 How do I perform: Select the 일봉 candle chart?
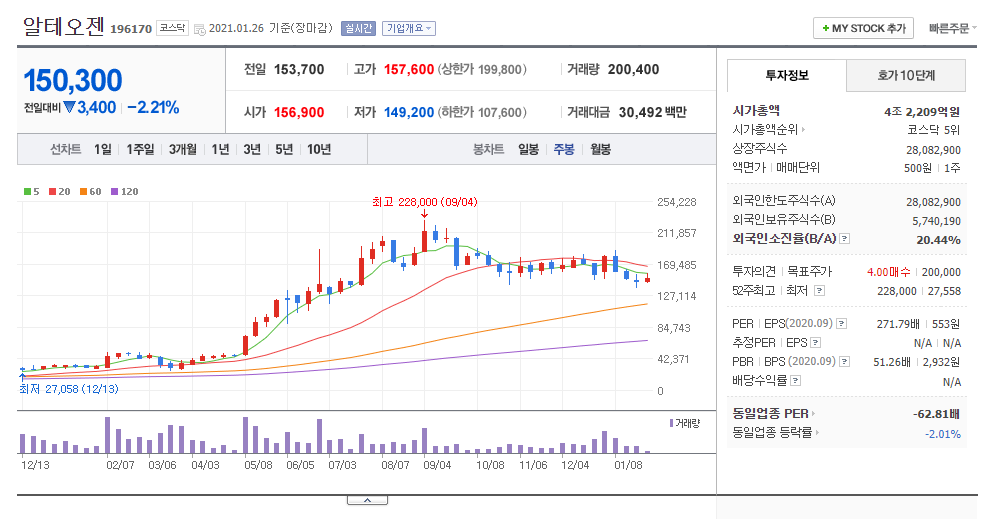pyautogui.click(x=528, y=149)
